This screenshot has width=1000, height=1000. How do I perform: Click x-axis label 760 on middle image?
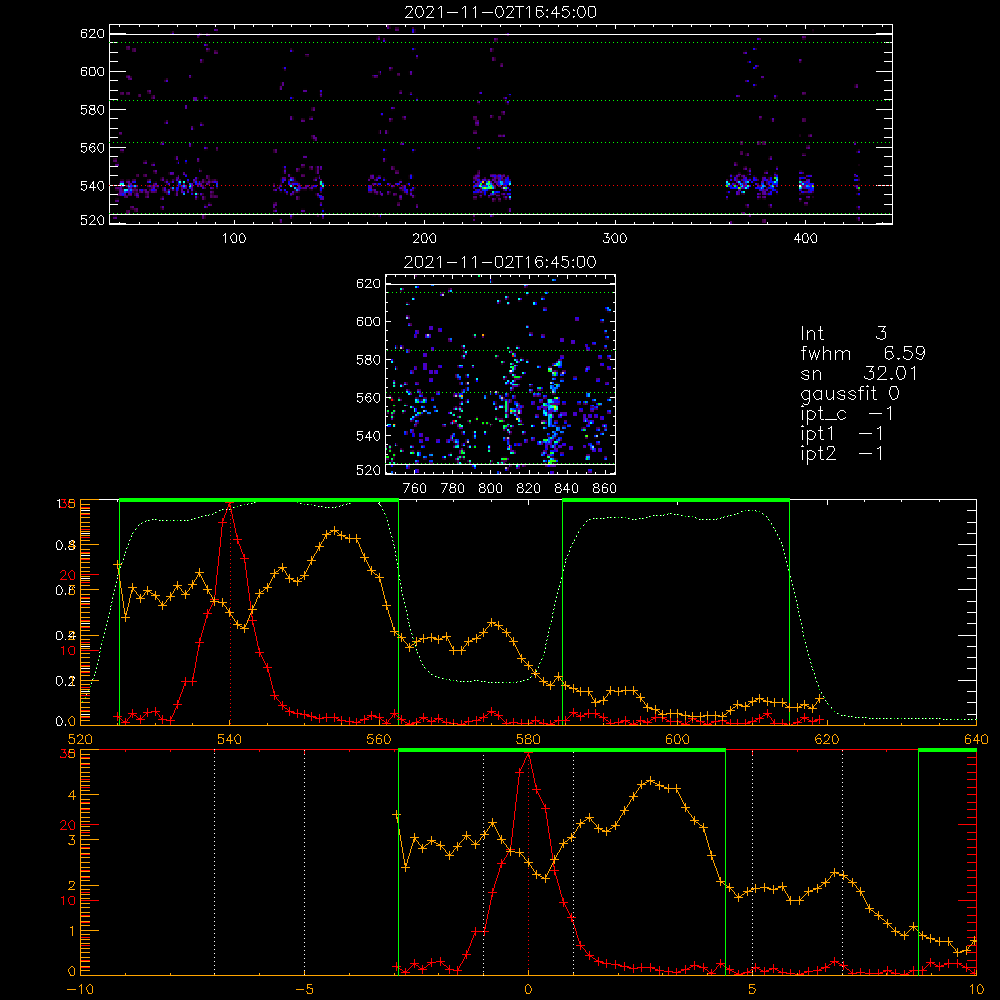coord(415,489)
